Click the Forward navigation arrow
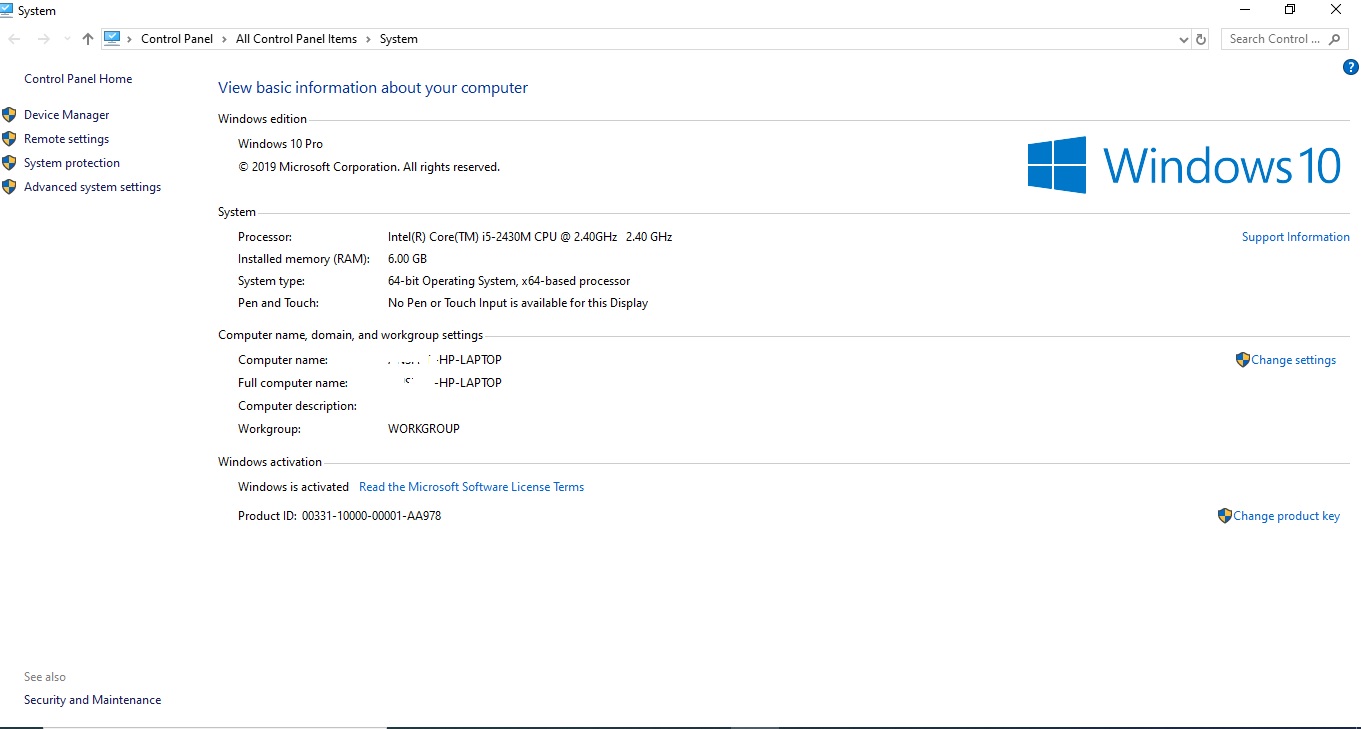Viewport: 1361px width, 729px height. (43, 39)
